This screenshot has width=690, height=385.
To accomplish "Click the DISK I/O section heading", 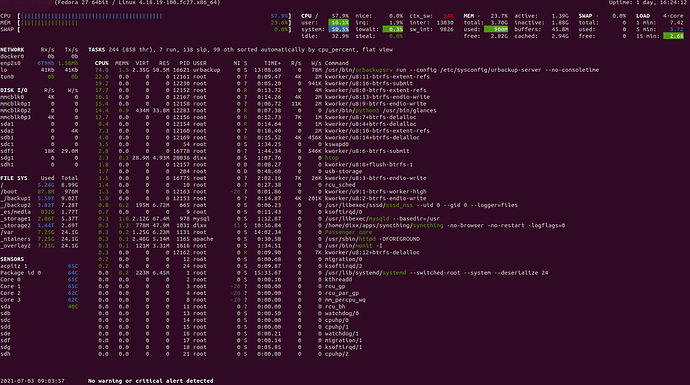I will click(x=14, y=90).
